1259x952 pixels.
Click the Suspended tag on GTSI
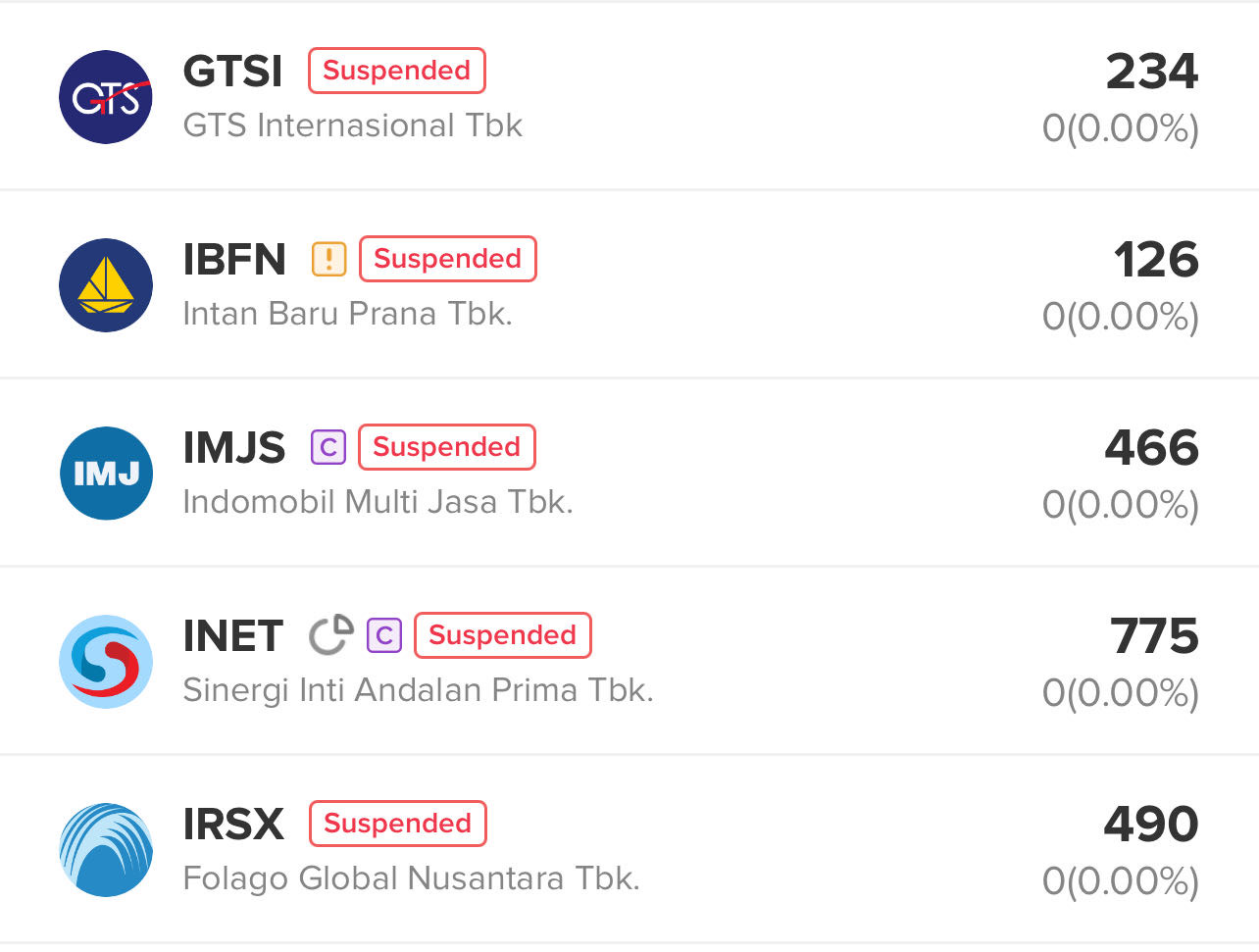point(397,71)
